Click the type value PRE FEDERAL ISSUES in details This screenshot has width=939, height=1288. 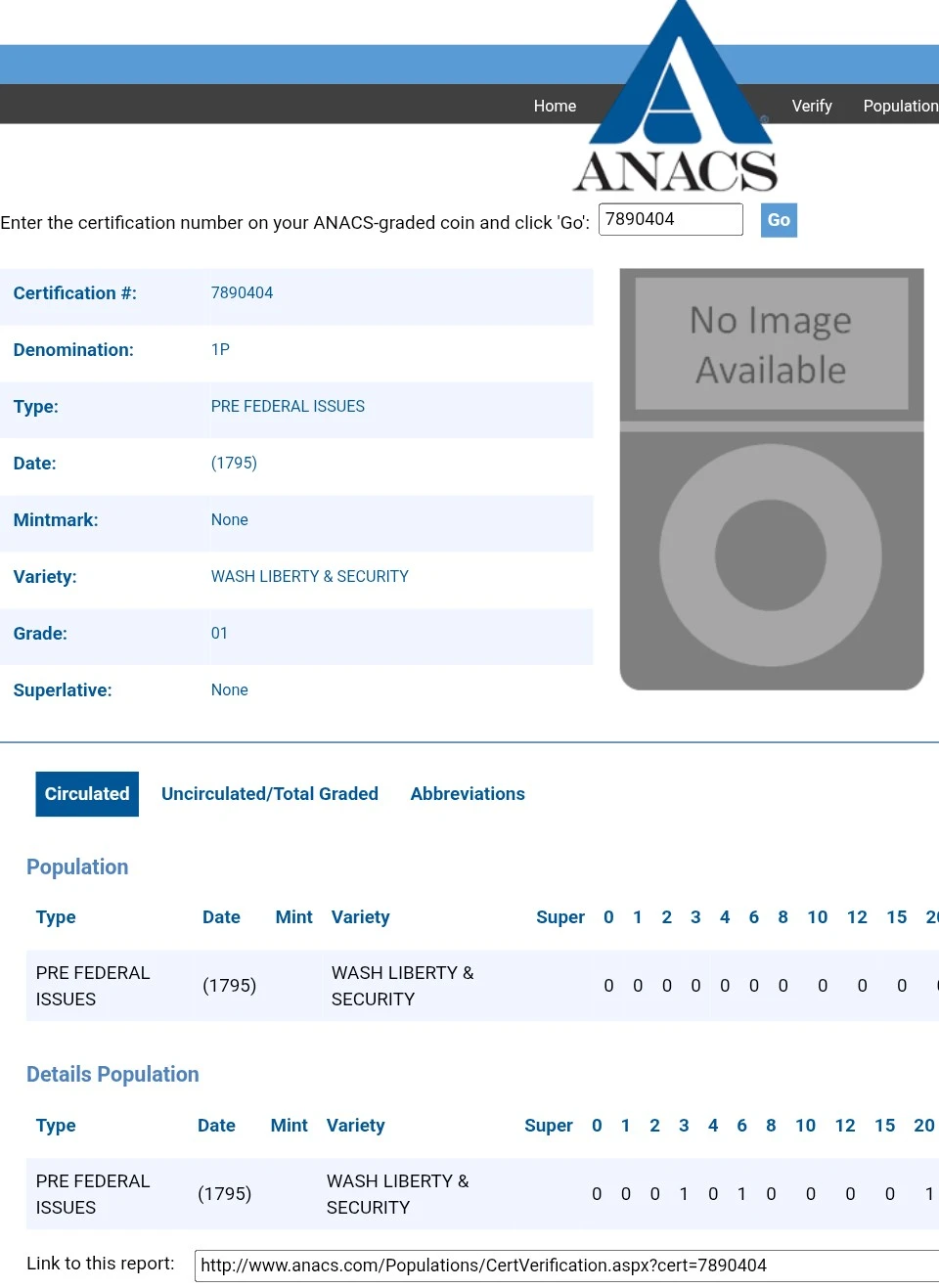point(288,407)
